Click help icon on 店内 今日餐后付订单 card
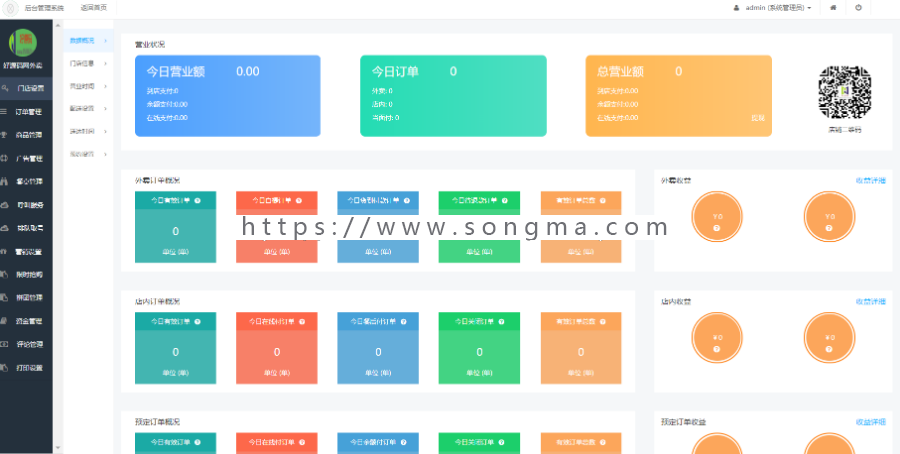 [404, 322]
